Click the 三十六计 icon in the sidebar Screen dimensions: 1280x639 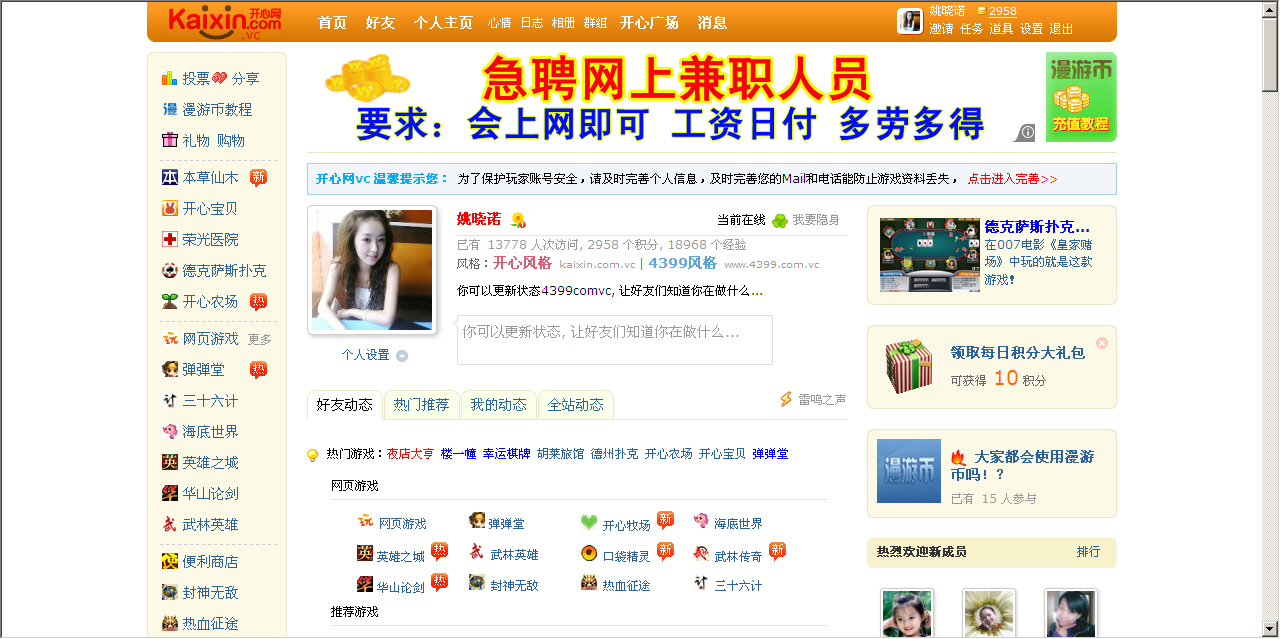coord(169,401)
